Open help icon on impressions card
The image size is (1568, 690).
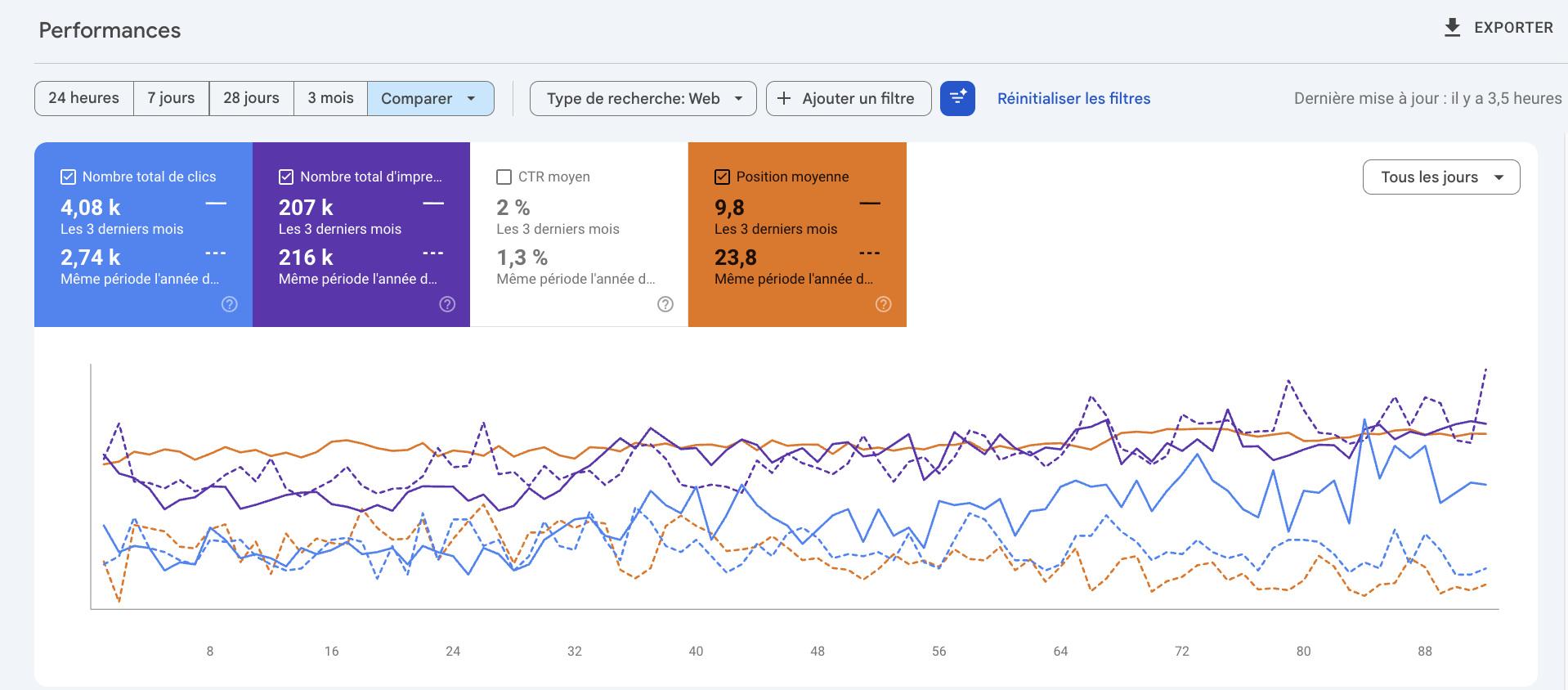click(447, 304)
